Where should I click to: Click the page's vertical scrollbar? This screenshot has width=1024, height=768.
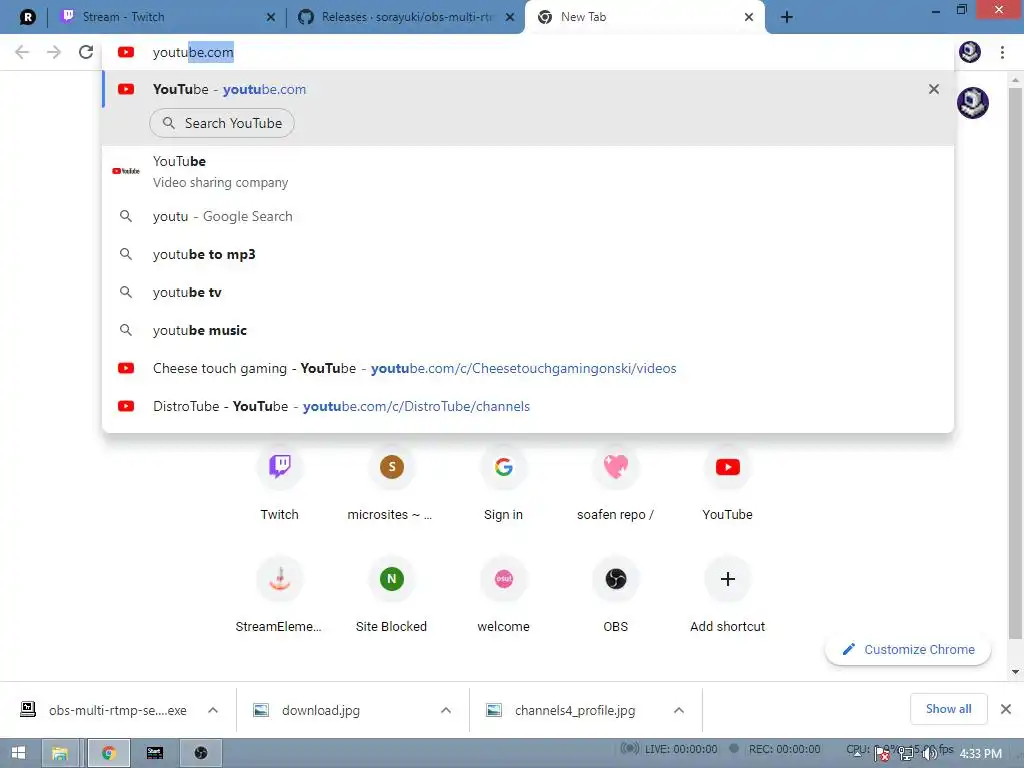[1015, 362]
